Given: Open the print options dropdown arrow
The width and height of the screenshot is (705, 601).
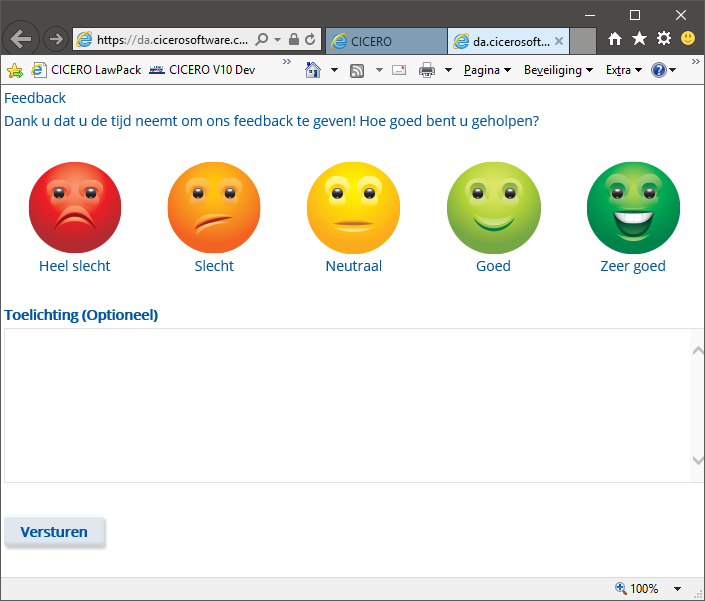Looking at the screenshot, I should pyautogui.click(x=448, y=70).
